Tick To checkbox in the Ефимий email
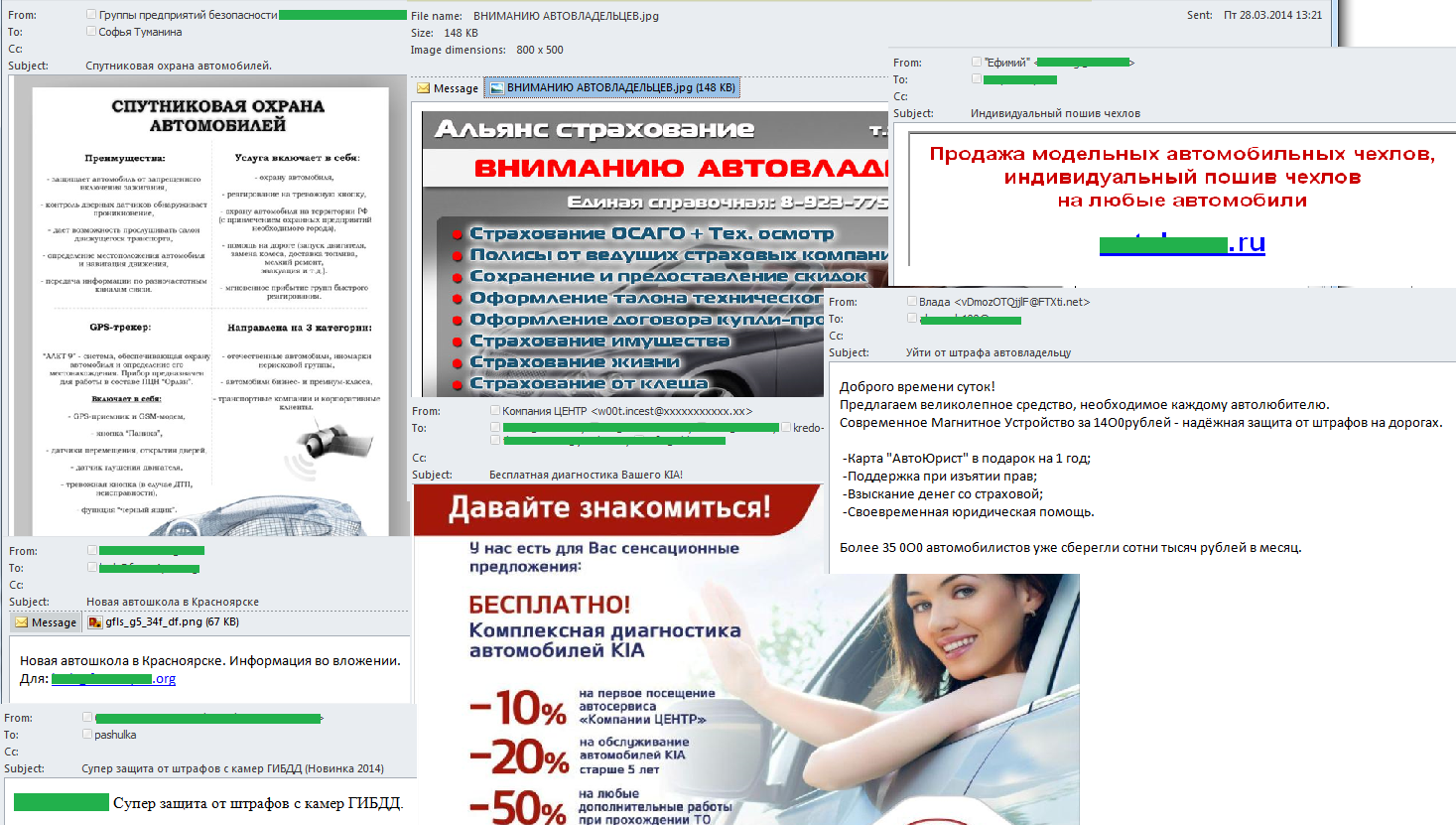Screen dimensions: 1456x825 point(977,78)
